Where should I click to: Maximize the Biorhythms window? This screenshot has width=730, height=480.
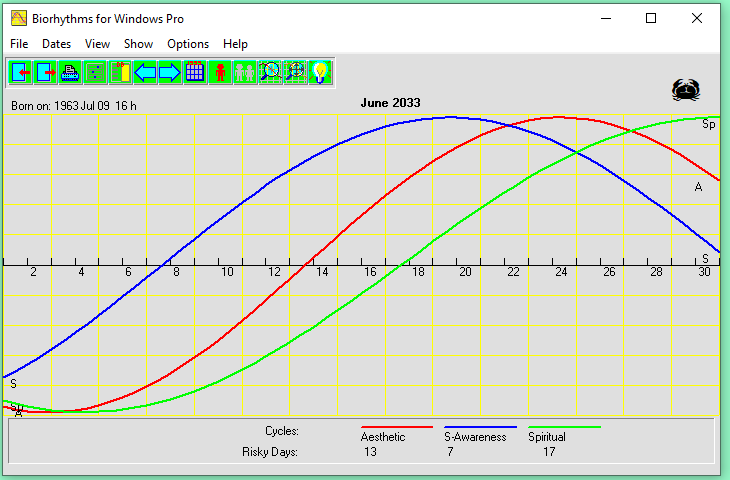[651, 18]
